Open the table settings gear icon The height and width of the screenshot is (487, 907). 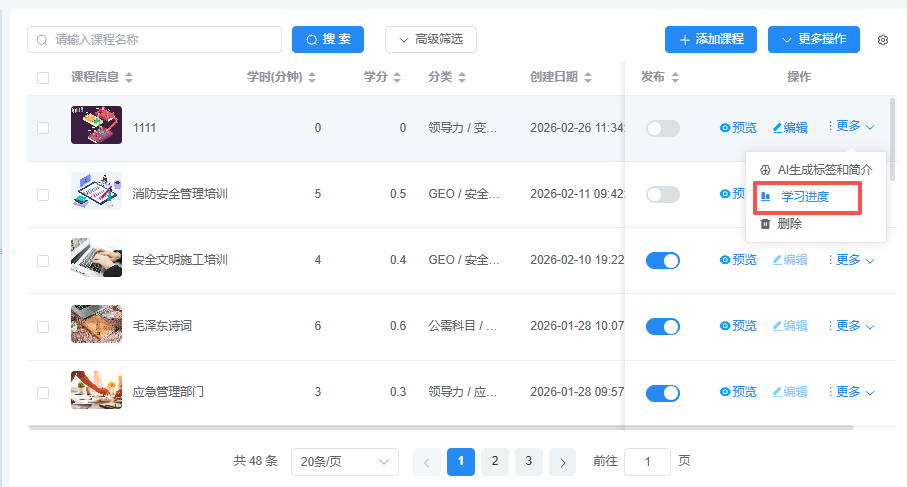tap(883, 40)
